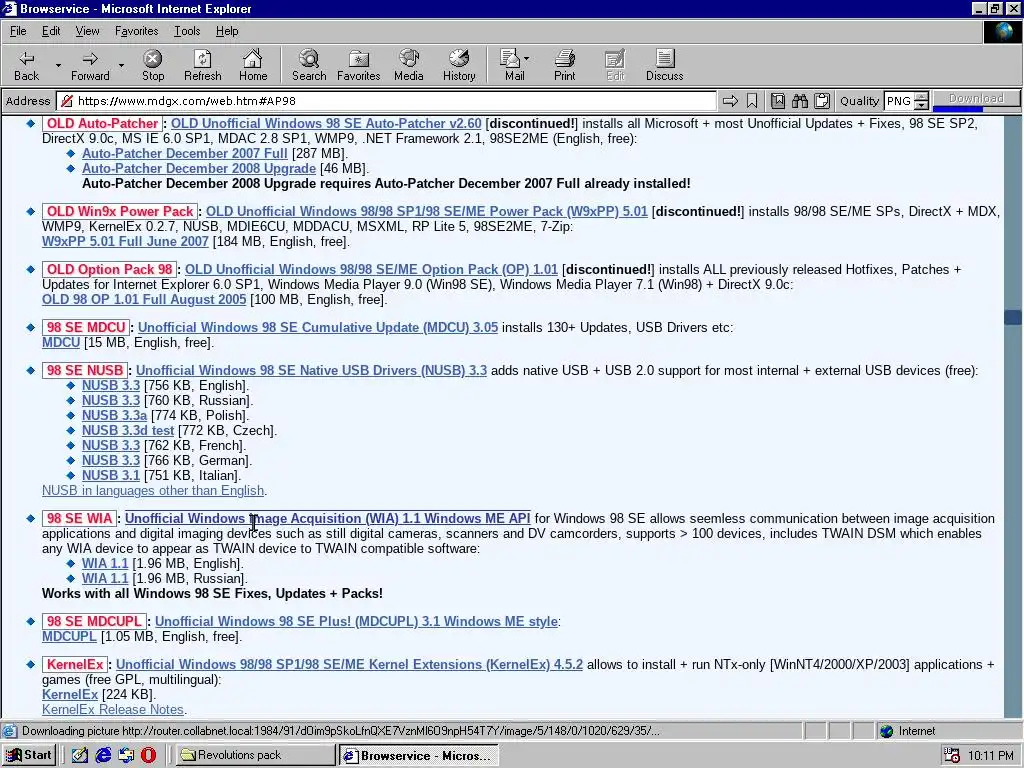
Task: Click the vertical scrollbar thumb
Action: tap(1013, 317)
